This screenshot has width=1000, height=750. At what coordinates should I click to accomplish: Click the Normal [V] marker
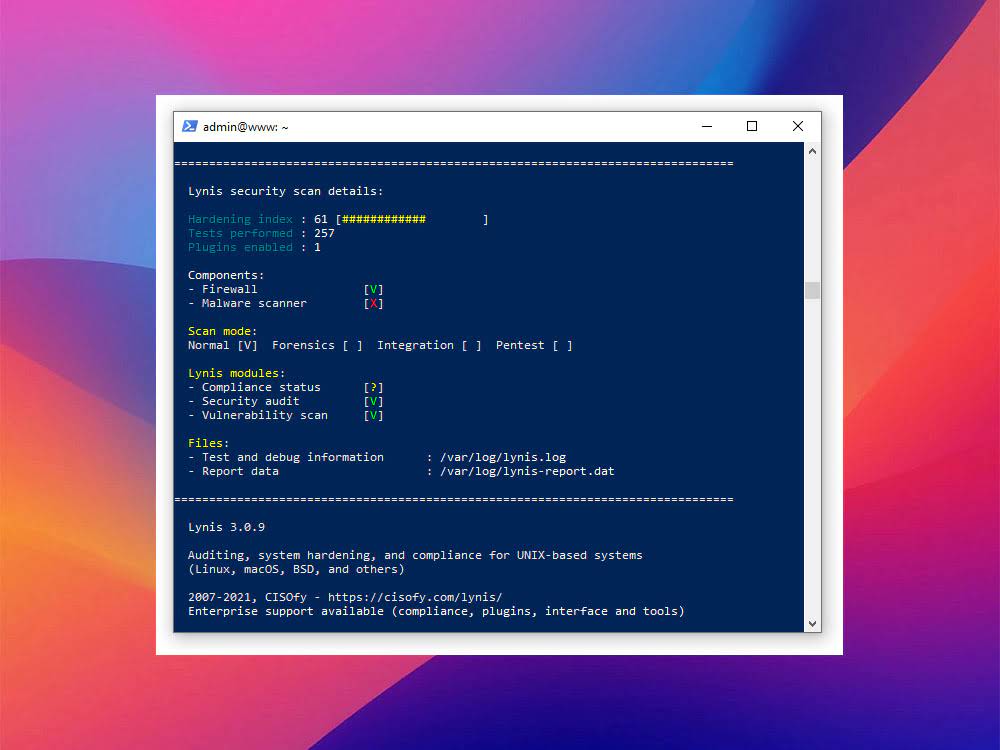[x=247, y=346]
